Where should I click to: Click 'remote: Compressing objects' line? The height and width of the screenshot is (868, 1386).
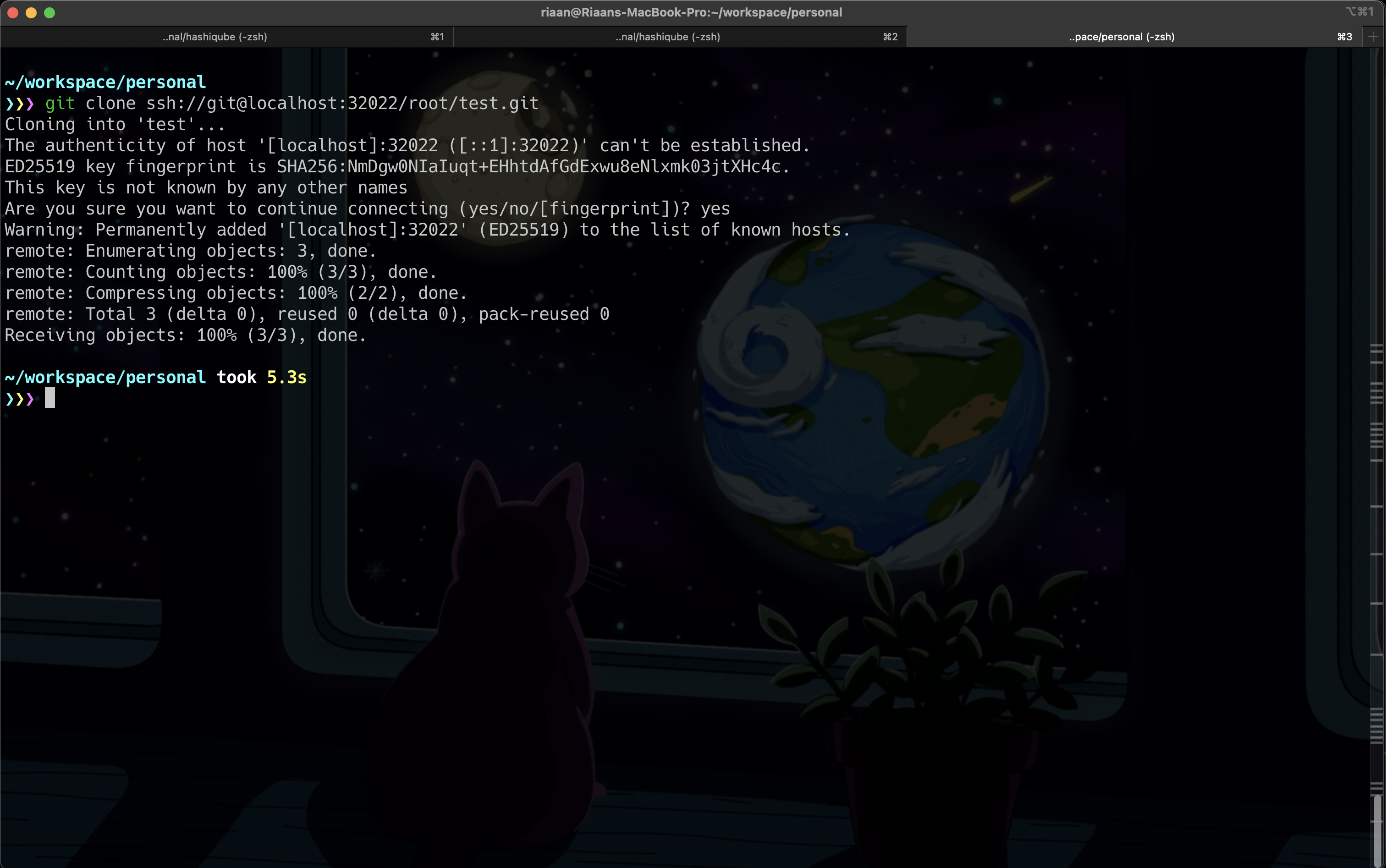point(236,293)
